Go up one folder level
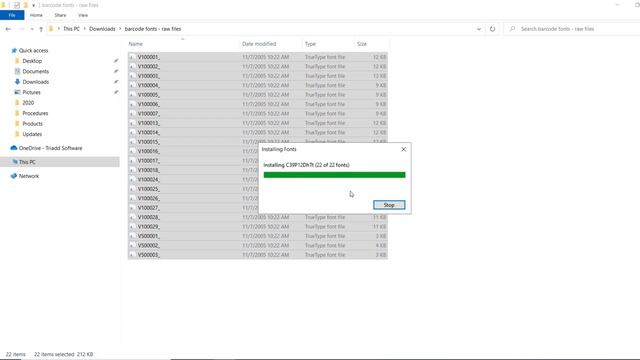Image resolution: width=640 pixels, height=360 pixels. pyautogui.click(x=41, y=29)
